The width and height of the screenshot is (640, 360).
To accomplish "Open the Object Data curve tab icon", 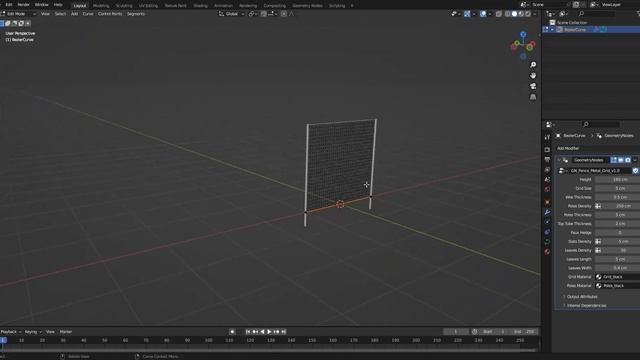I will (x=547, y=242).
